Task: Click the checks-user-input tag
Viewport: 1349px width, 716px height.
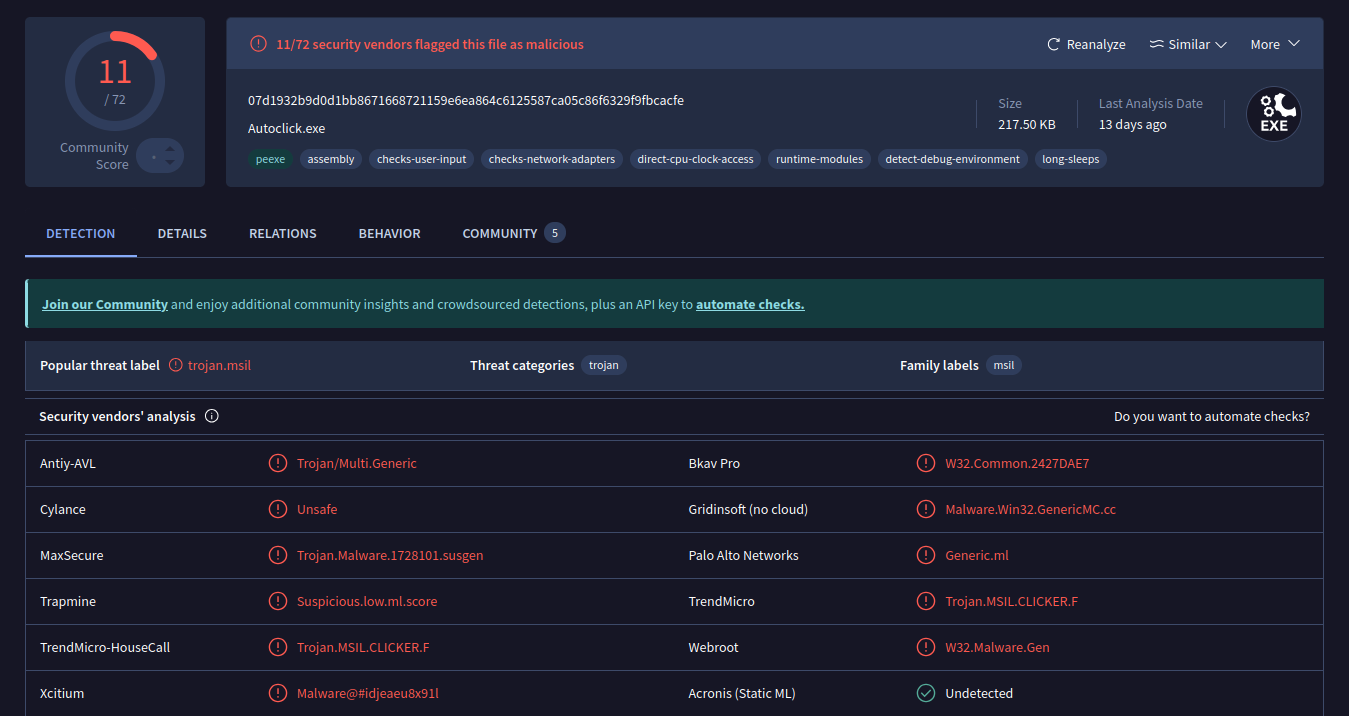Action: point(422,159)
